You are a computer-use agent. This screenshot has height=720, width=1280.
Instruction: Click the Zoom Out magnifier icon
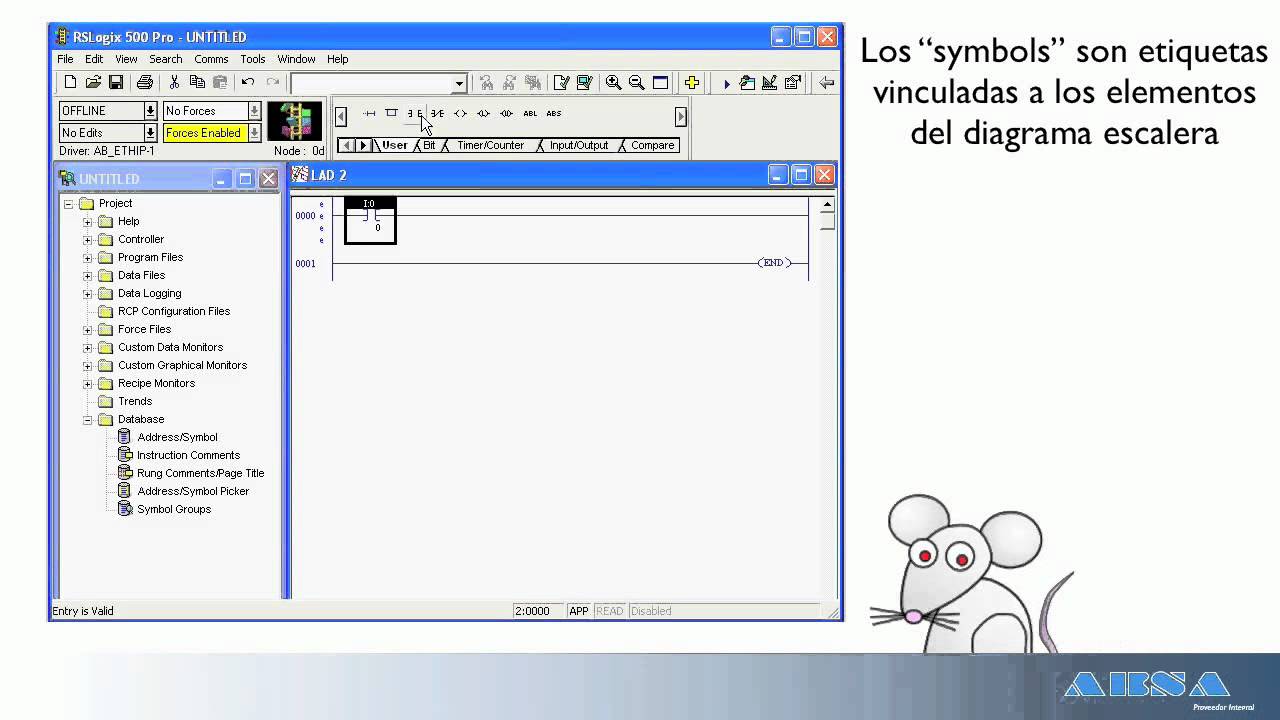pyautogui.click(x=636, y=83)
